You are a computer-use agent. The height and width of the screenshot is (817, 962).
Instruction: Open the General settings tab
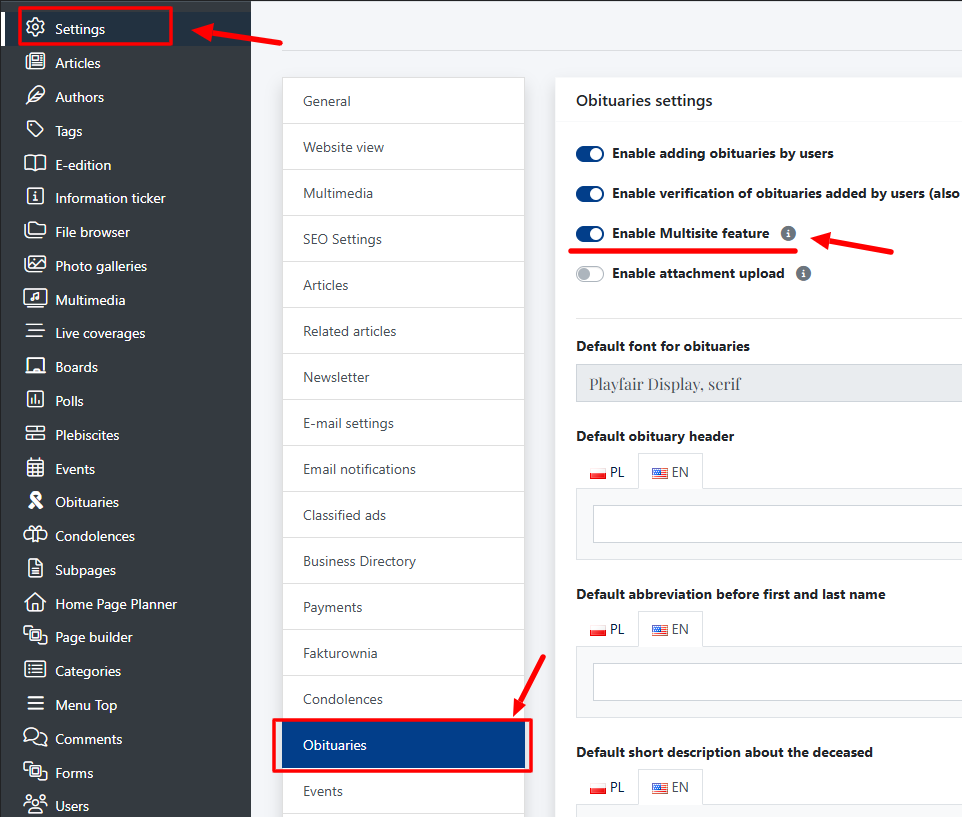click(x=403, y=101)
